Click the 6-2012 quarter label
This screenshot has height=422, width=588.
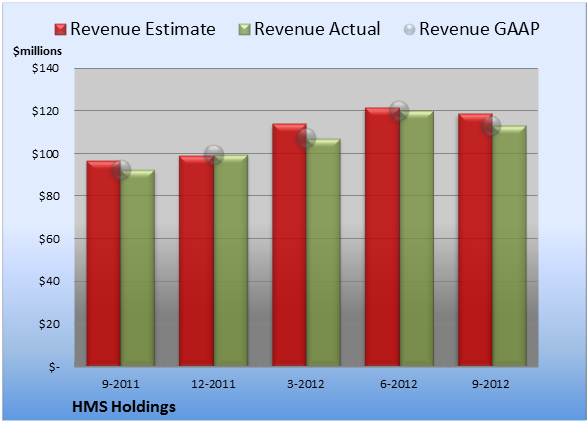click(x=399, y=384)
